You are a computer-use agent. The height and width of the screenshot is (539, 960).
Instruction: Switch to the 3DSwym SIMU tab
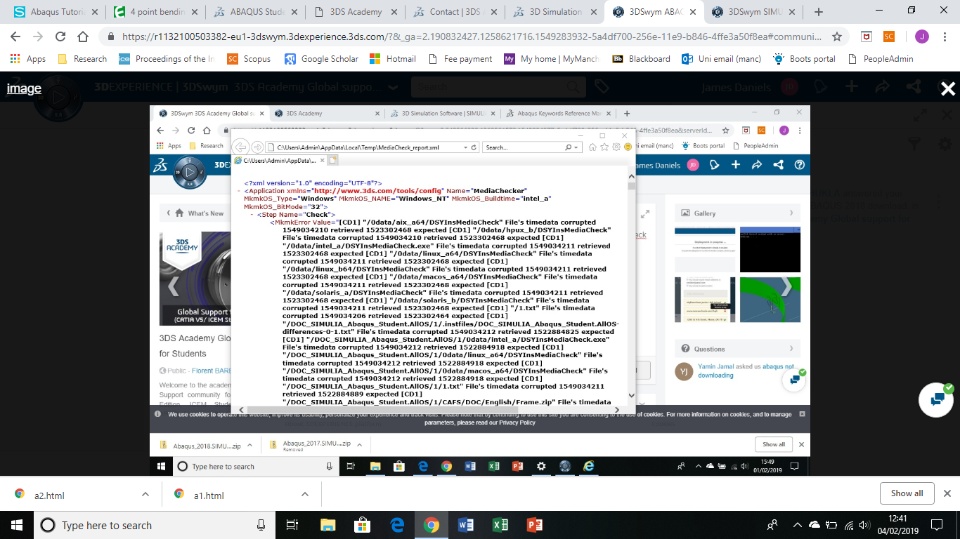754,12
